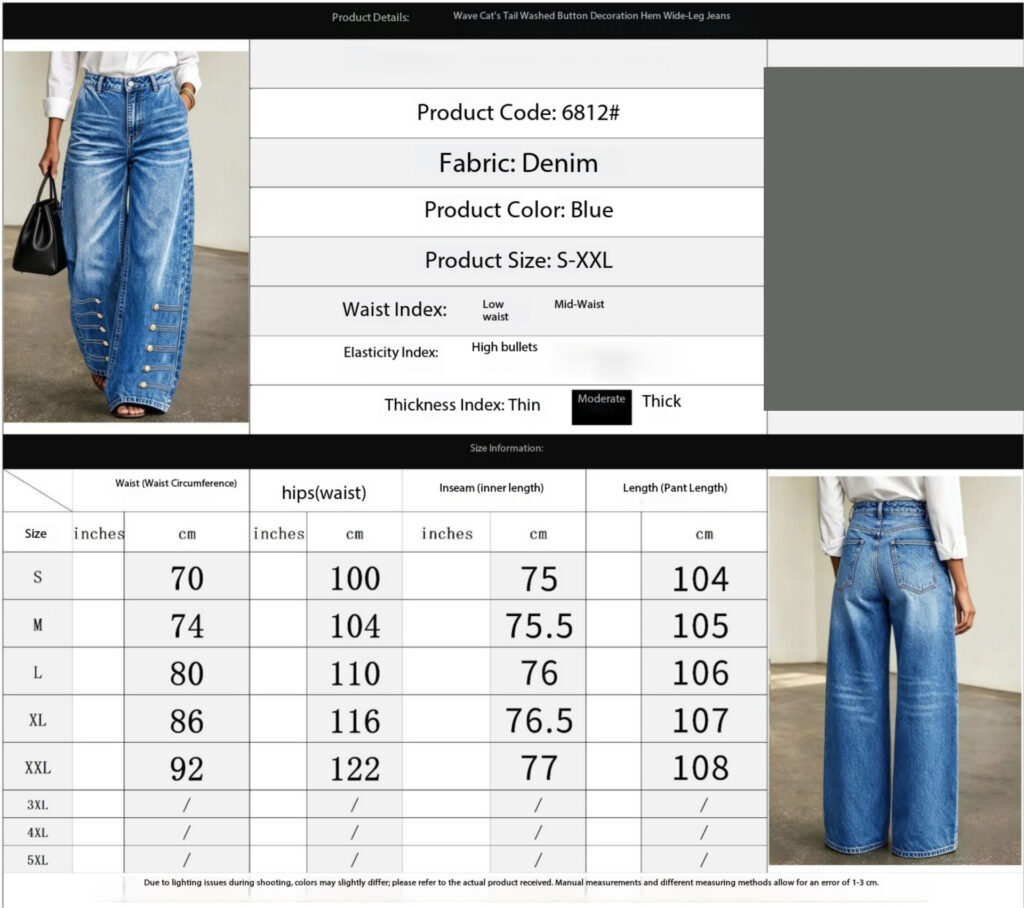Select the lighting and measurement disclaimer text

click(511, 883)
